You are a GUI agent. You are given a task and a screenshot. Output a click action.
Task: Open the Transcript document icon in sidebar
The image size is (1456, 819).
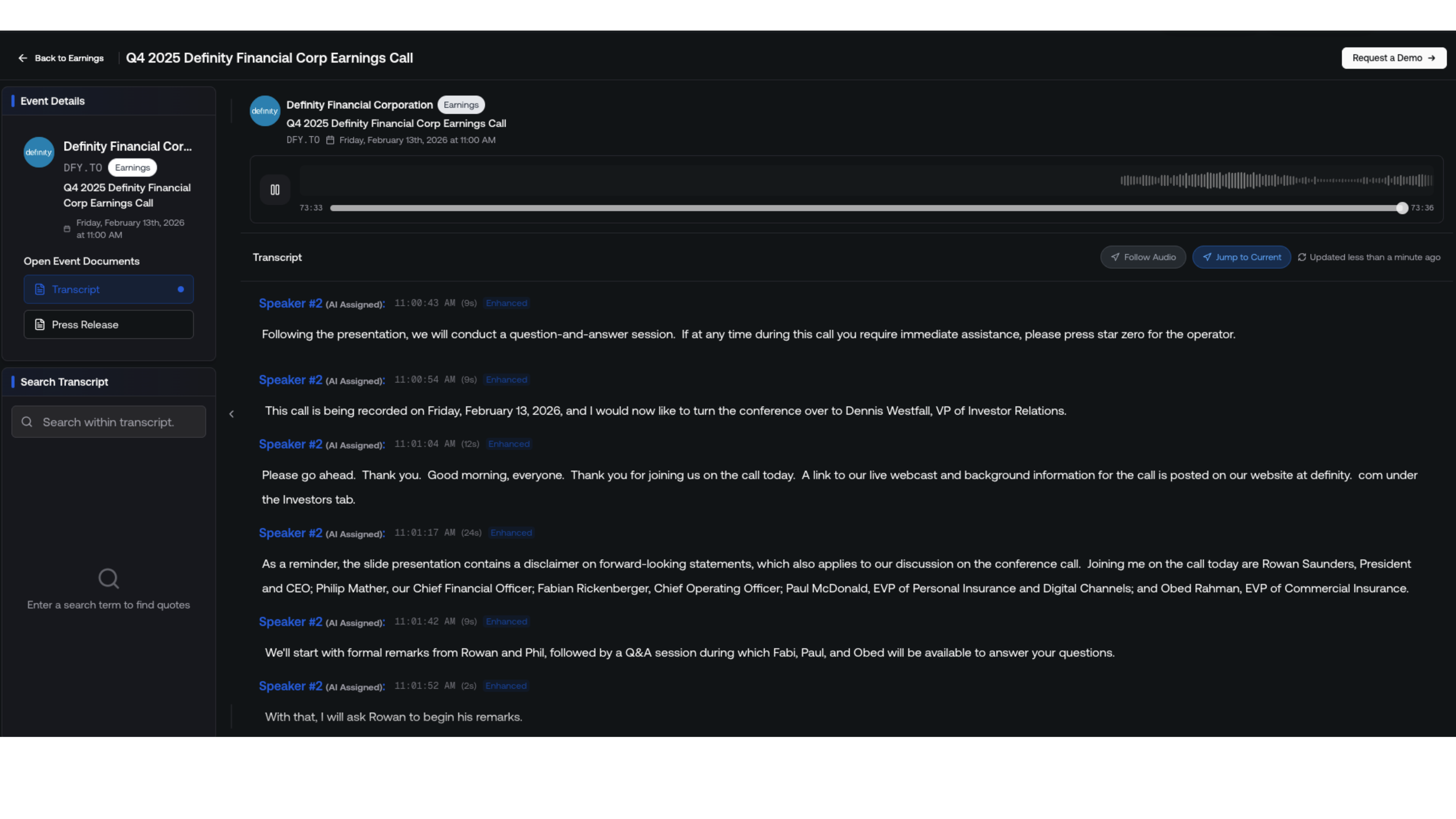click(39, 289)
